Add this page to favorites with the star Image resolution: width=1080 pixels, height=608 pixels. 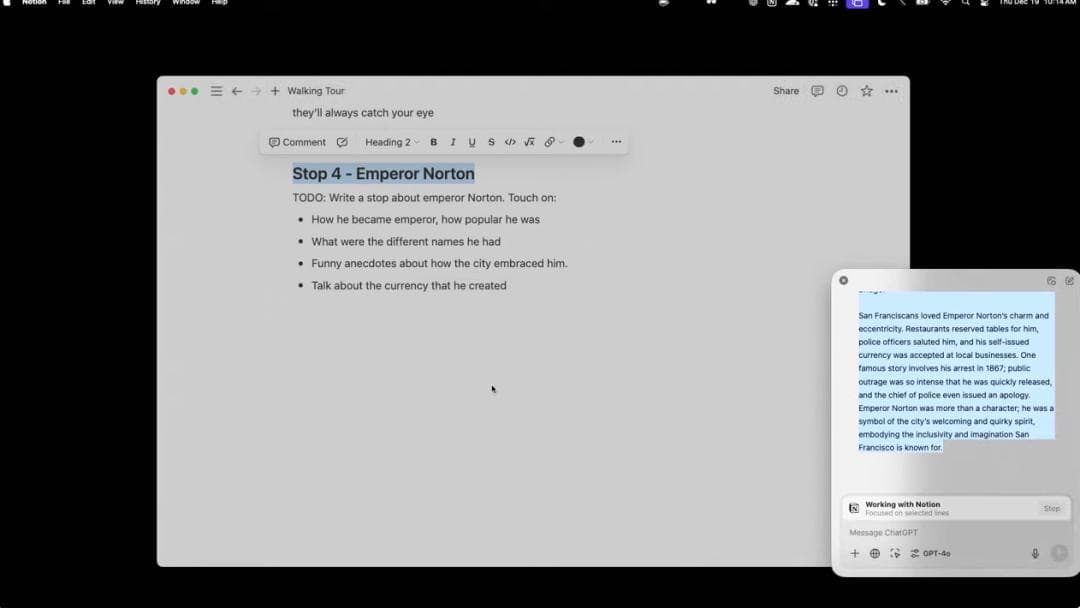[x=867, y=91]
